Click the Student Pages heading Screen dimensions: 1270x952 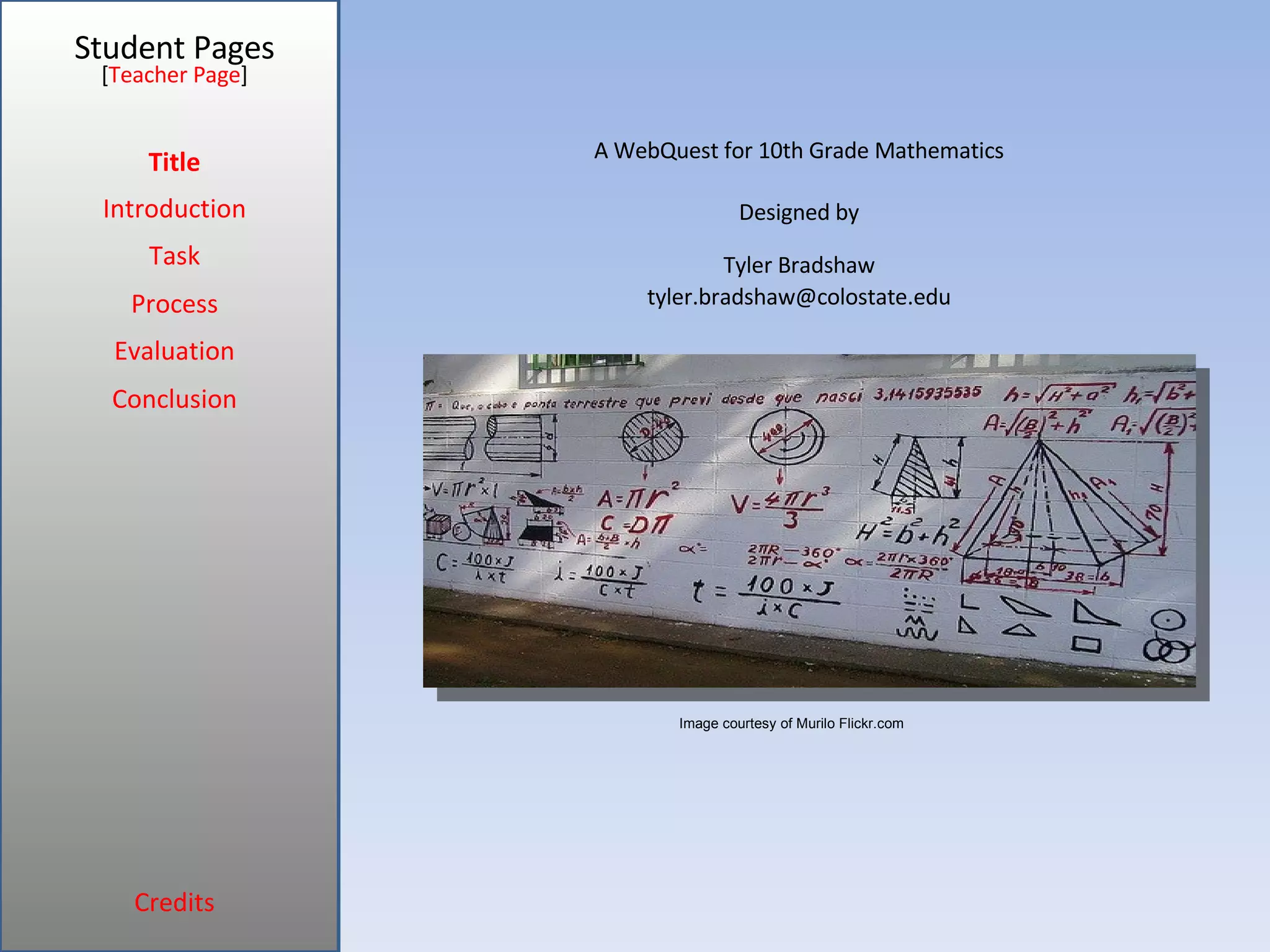174,48
